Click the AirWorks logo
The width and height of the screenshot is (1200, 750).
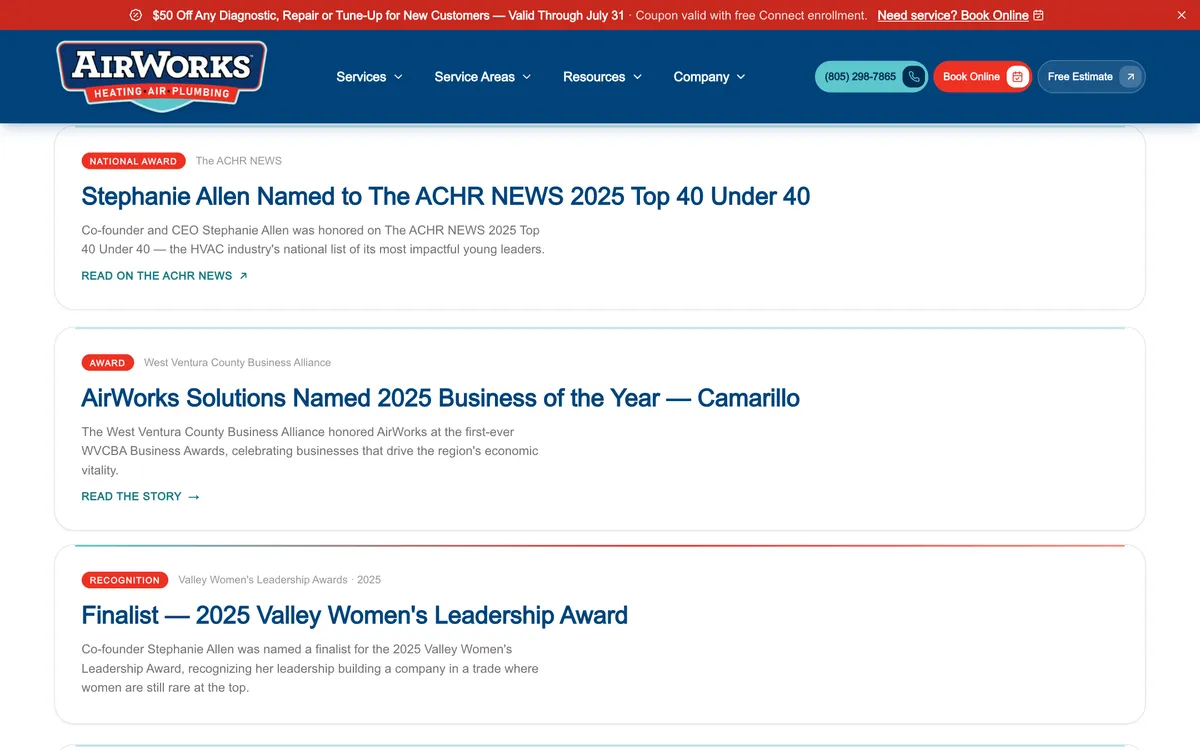161,76
